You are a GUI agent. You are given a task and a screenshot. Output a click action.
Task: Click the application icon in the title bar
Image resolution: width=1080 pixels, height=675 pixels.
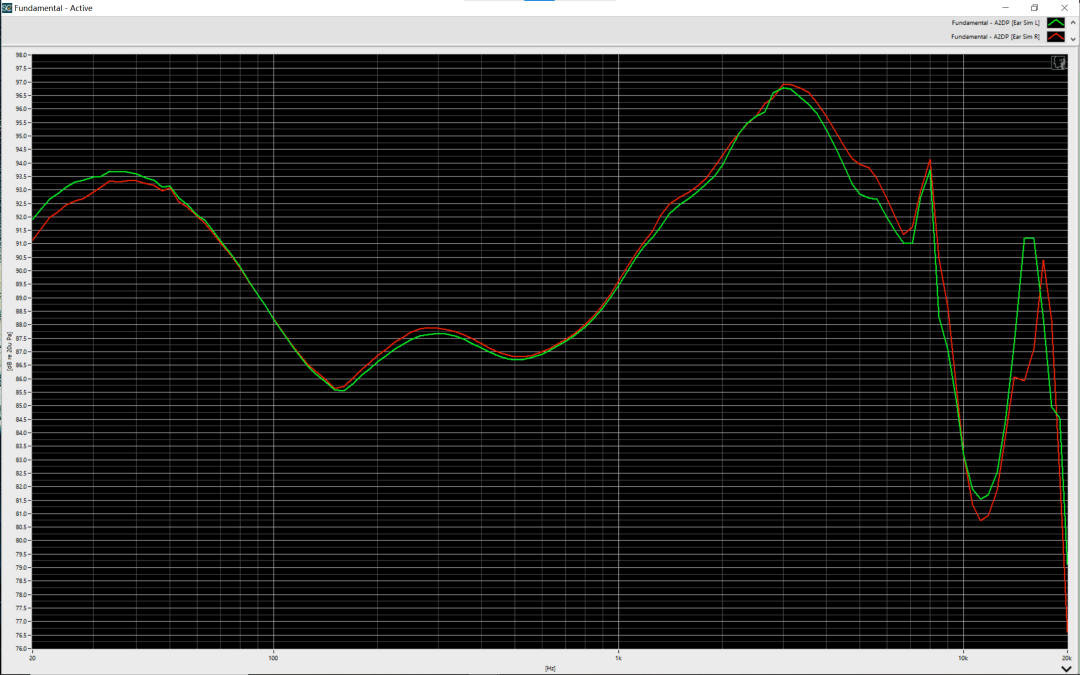6,8
